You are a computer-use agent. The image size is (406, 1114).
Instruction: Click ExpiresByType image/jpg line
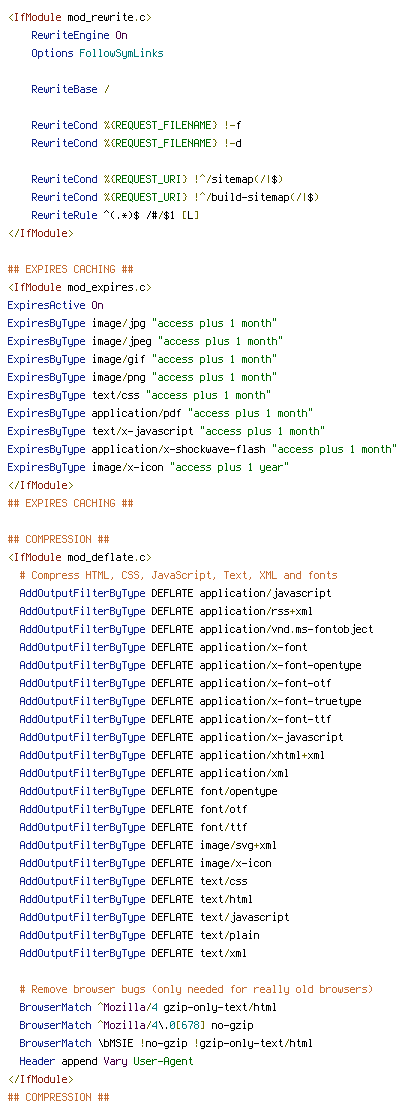pos(142,323)
